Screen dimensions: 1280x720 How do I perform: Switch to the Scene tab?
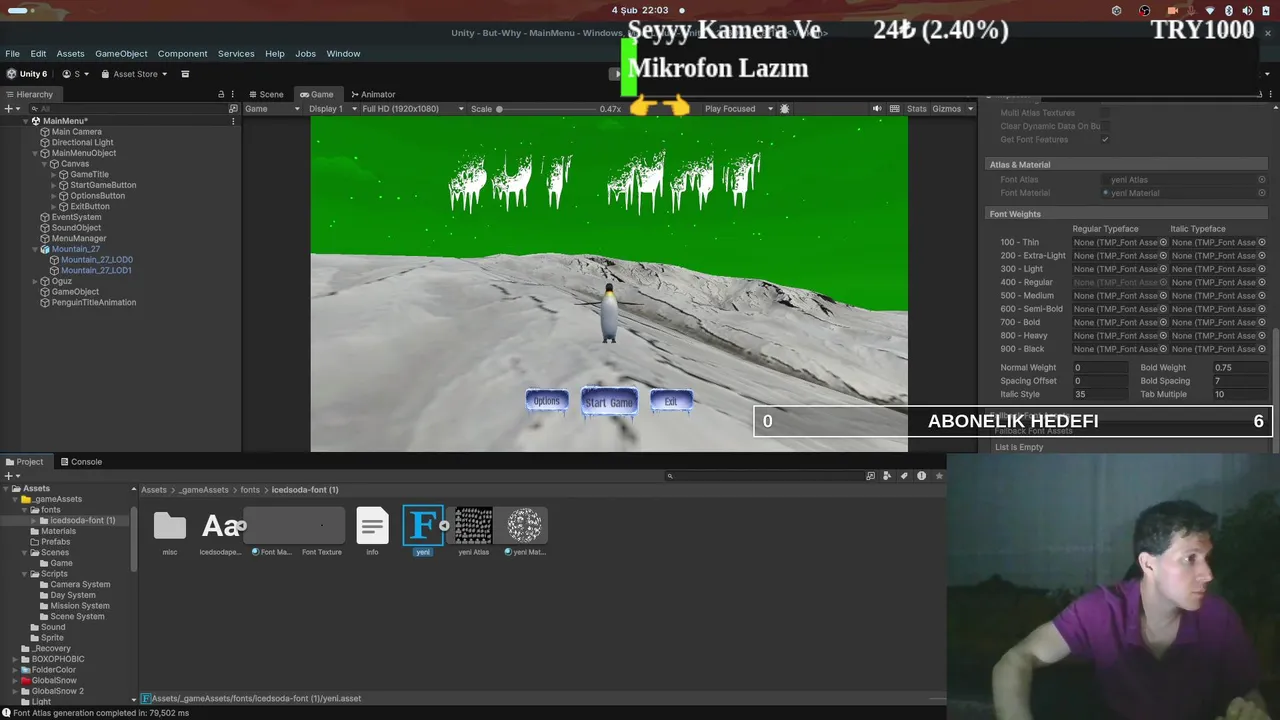coord(266,95)
